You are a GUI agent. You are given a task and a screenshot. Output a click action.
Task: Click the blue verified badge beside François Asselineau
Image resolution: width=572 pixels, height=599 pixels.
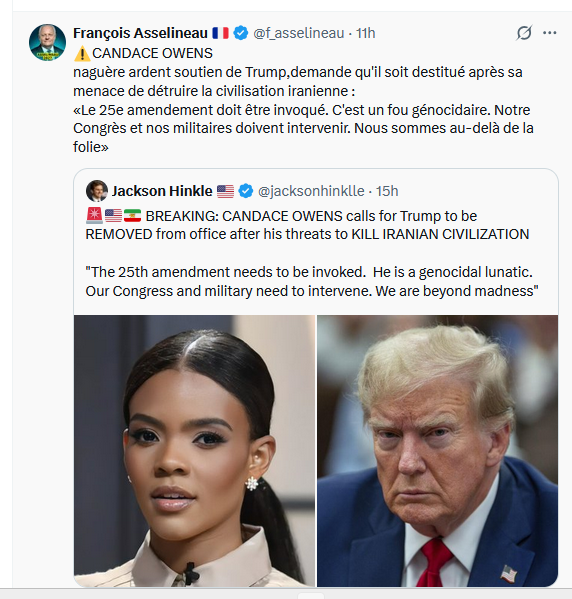(x=241, y=33)
